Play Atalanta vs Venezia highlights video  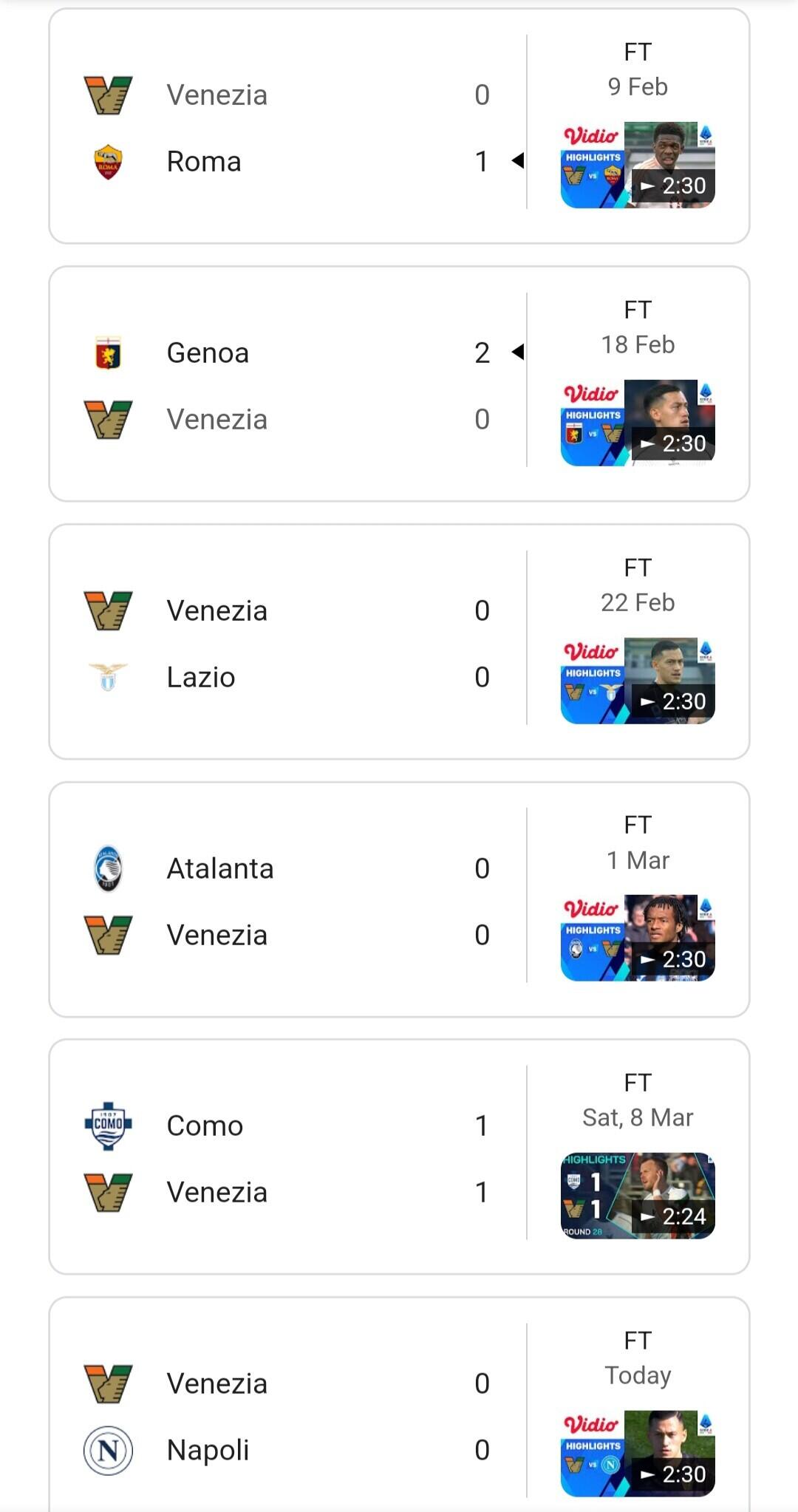[x=638, y=939]
